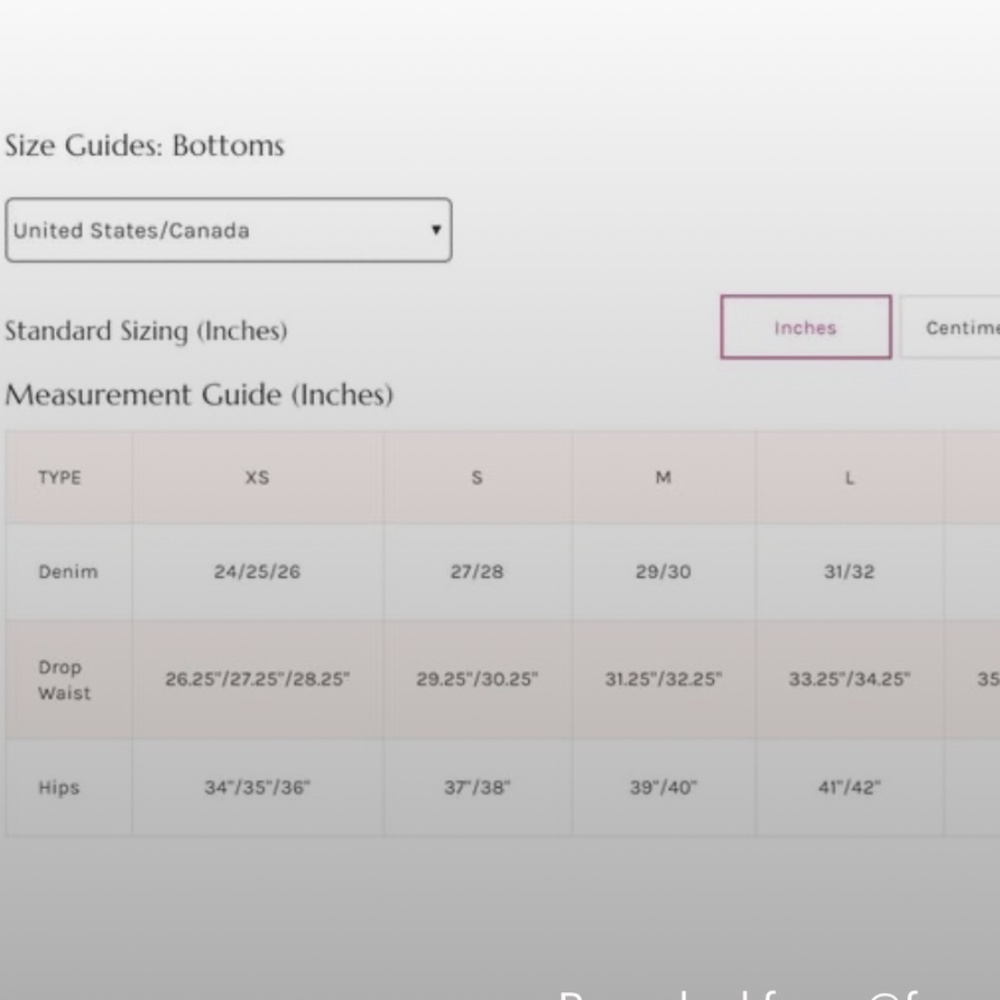Click the 33.25"/34.25" drop waist cell

[x=849, y=679]
